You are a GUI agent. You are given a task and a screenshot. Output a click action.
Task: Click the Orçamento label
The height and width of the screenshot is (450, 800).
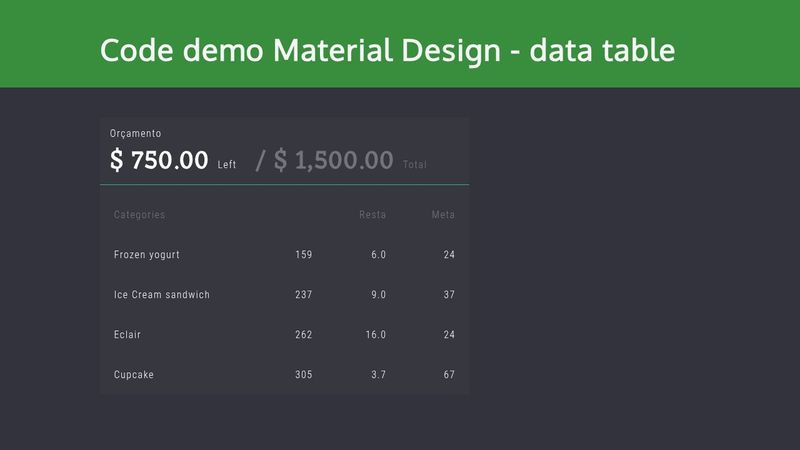136,133
